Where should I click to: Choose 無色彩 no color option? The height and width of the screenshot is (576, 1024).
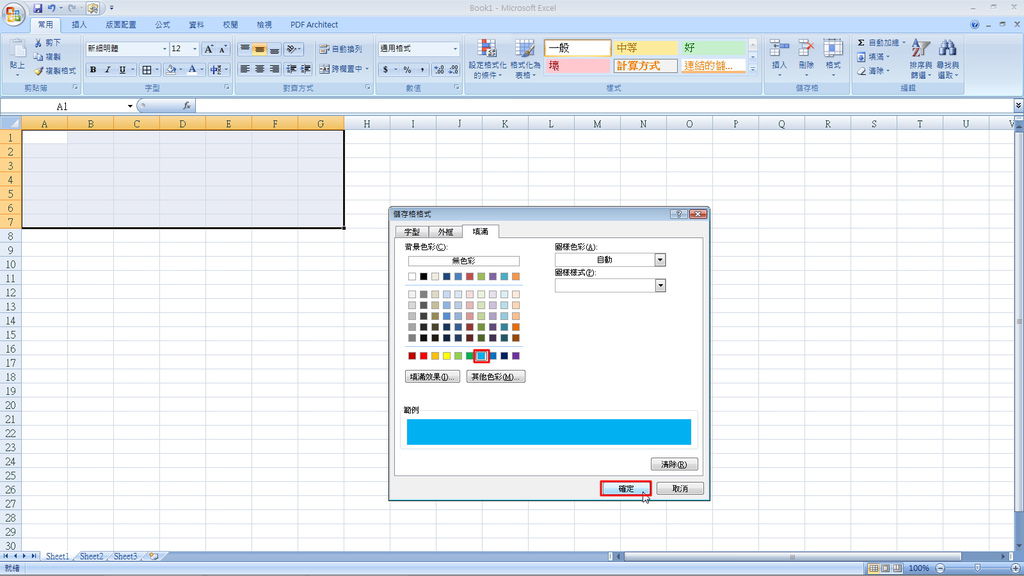(464, 261)
